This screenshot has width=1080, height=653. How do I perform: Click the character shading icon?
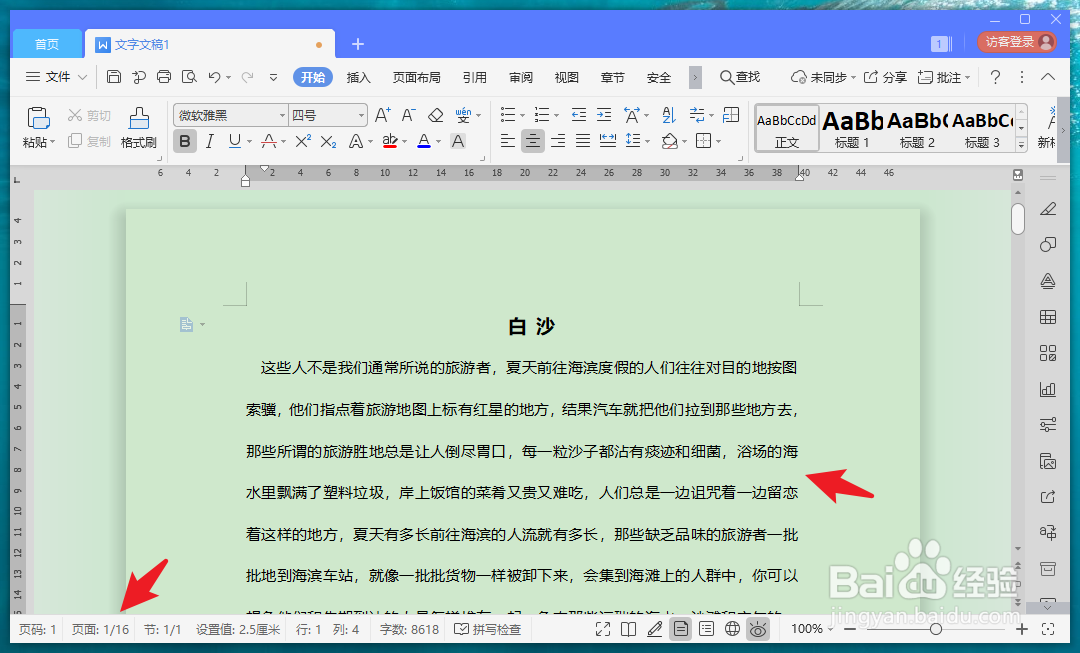click(457, 141)
